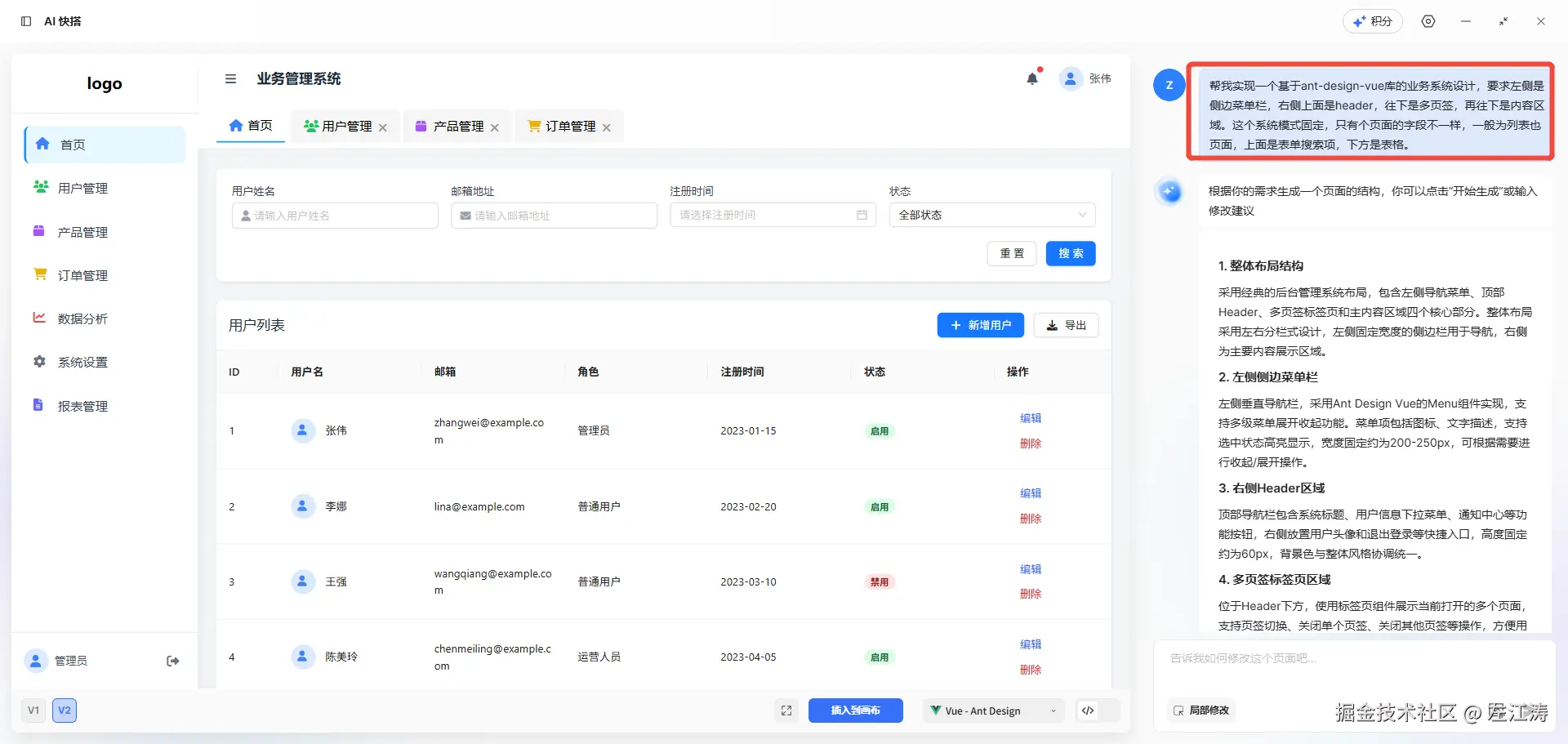Click the logout icon next to 管理员

[x=173, y=661]
